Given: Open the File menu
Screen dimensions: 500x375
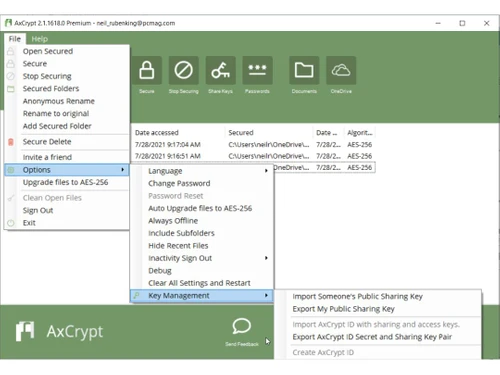Looking at the screenshot, I should pyautogui.click(x=15, y=39).
